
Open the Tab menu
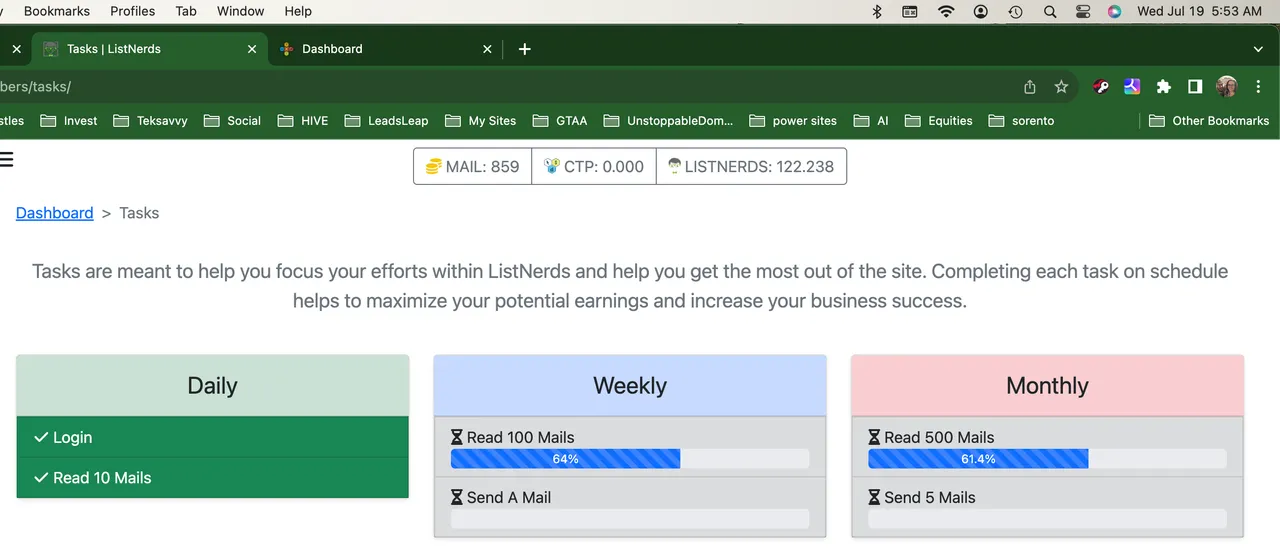pos(186,11)
